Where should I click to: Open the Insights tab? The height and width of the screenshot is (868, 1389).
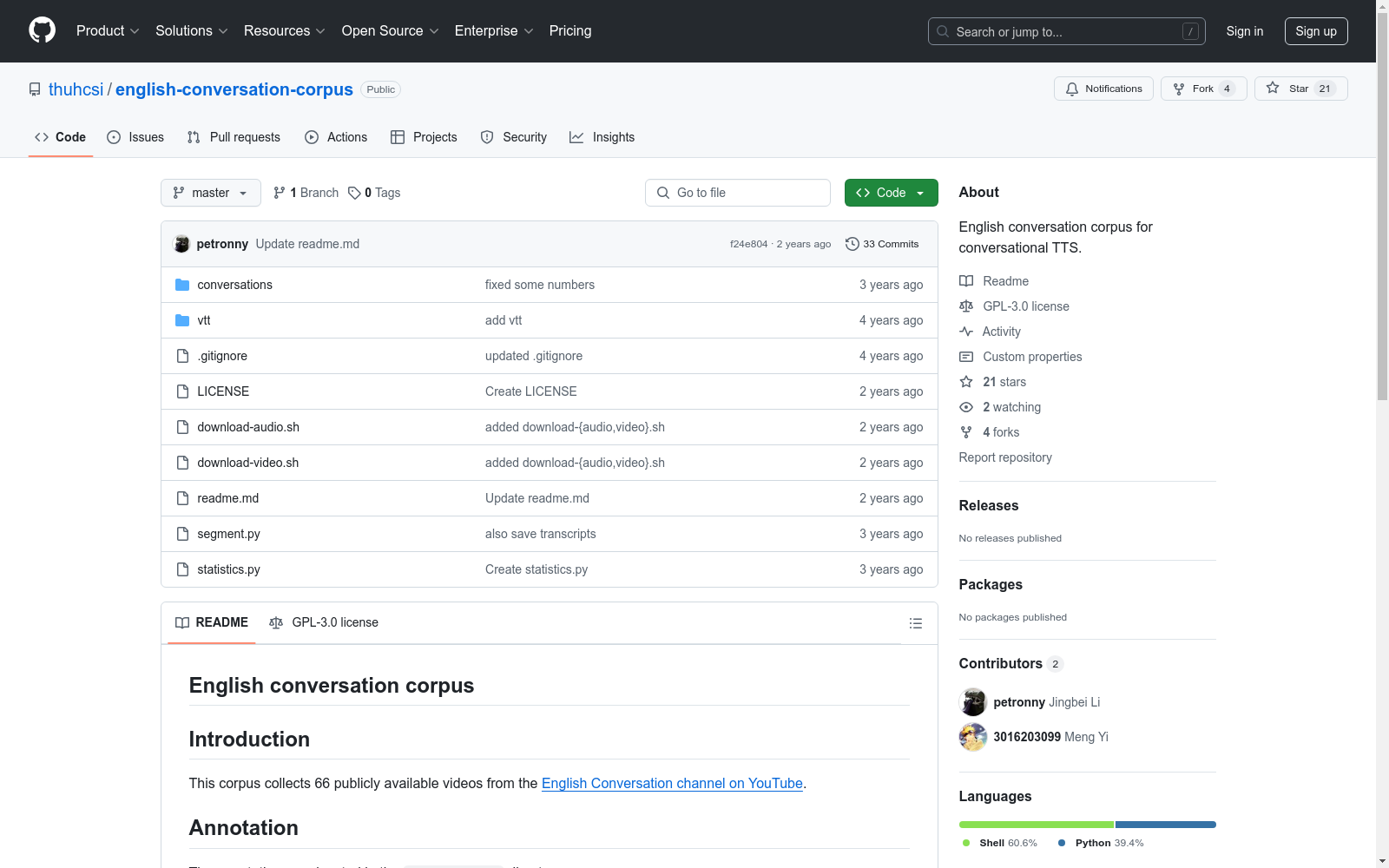[x=602, y=137]
